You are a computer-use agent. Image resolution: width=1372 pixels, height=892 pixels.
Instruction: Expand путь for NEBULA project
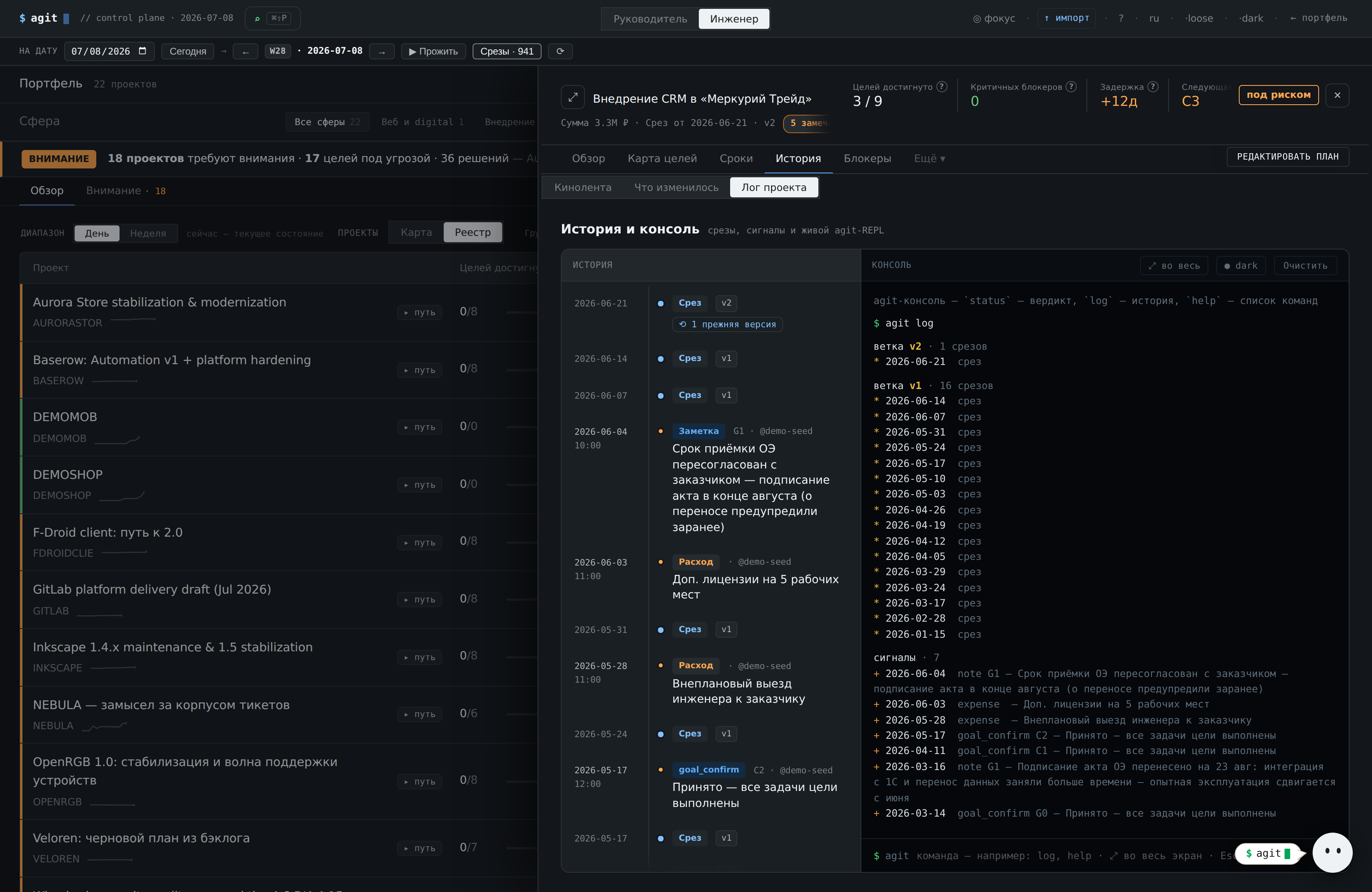point(420,714)
